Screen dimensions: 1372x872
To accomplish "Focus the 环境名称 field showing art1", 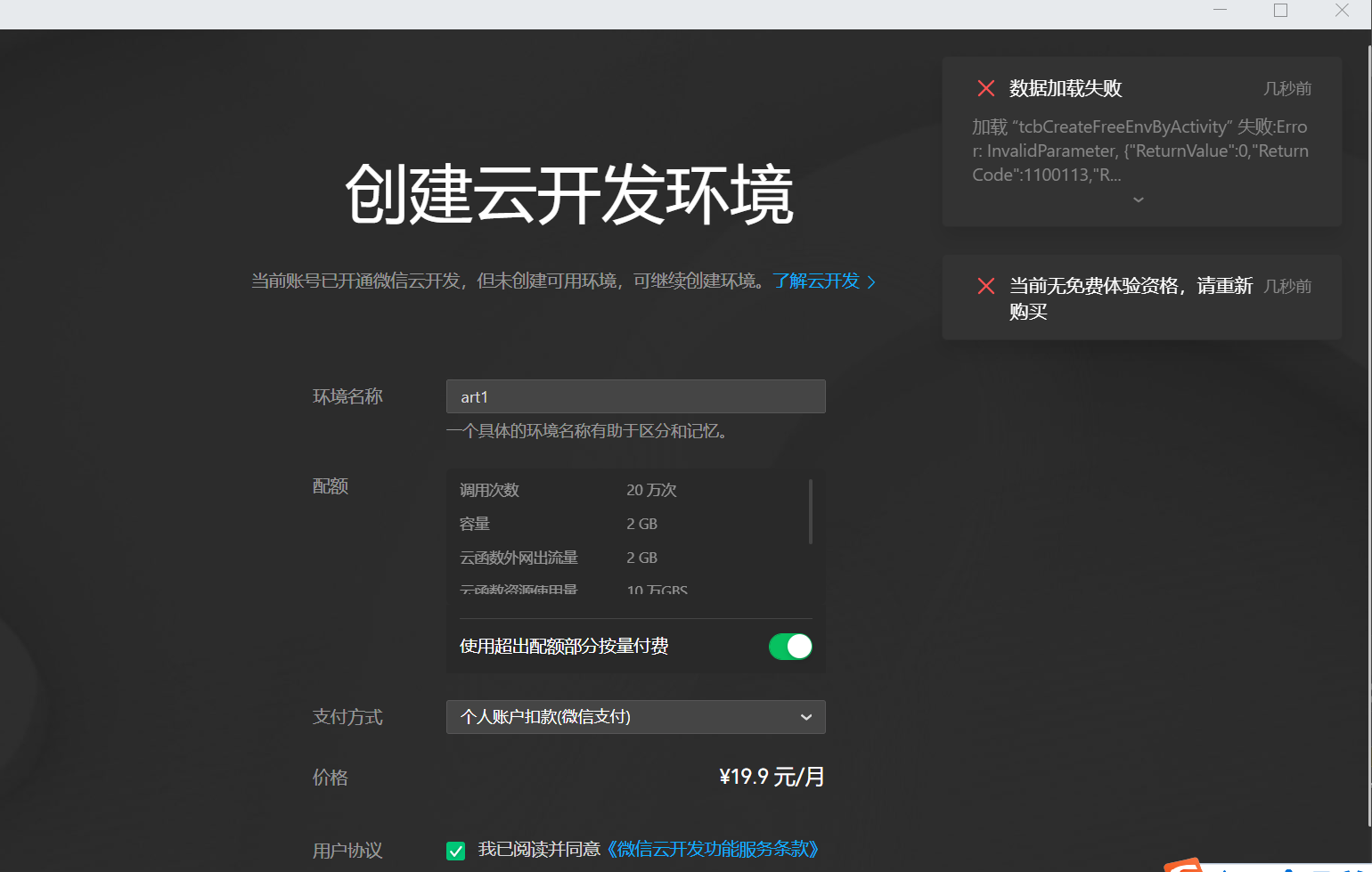I will [635, 396].
